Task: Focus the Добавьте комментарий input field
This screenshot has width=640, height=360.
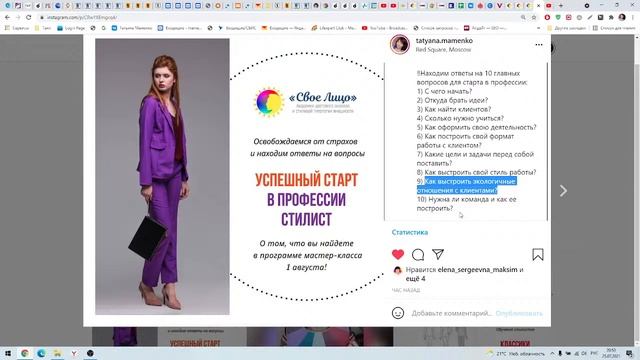Action: [451, 313]
